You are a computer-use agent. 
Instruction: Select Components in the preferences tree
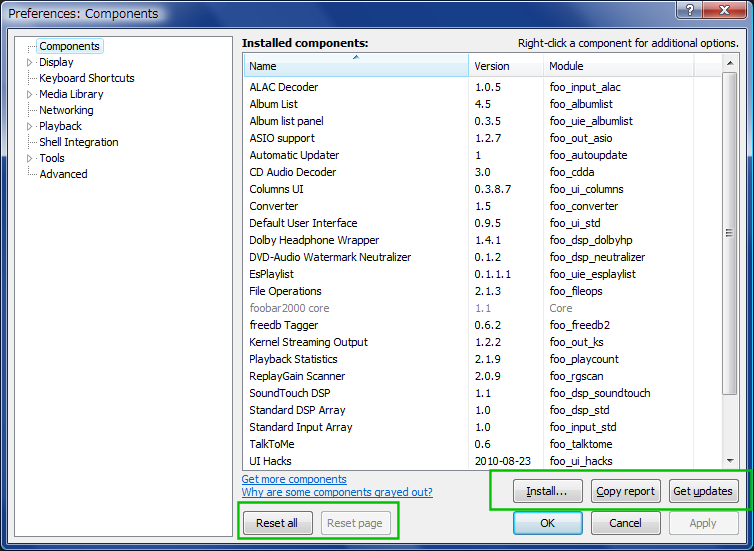[69, 46]
